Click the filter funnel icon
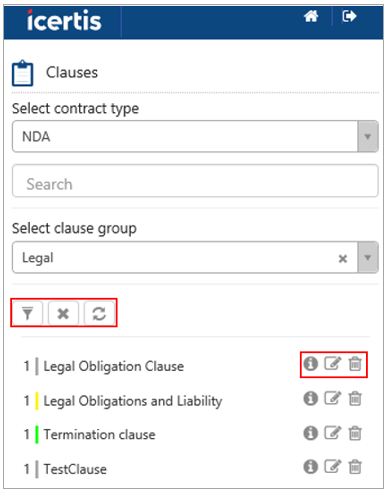Image resolution: width=388 pixels, height=495 pixels. pos(27,313)
